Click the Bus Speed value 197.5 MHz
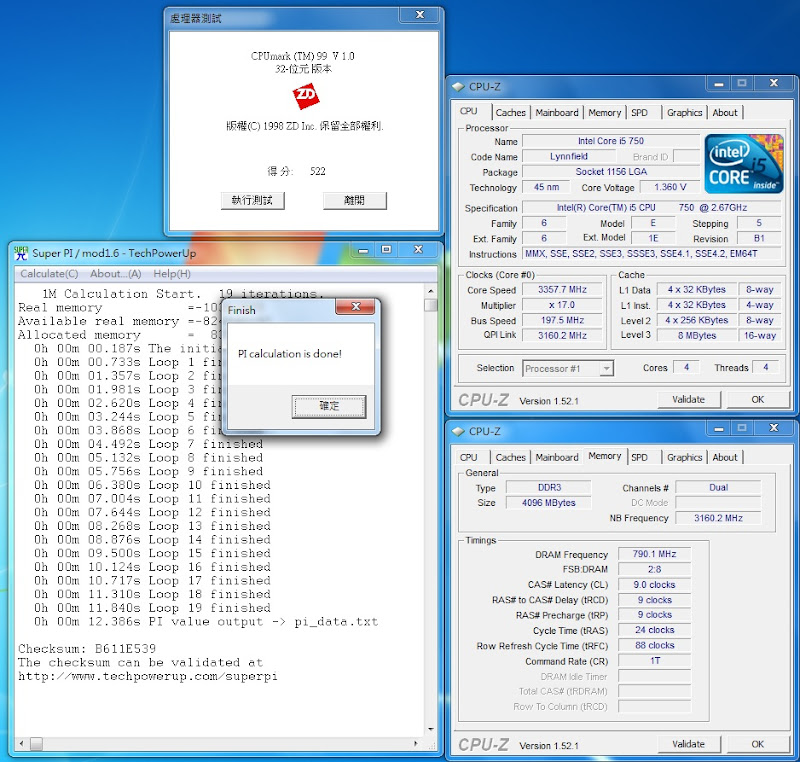800x762 pixels. (562, 320)
